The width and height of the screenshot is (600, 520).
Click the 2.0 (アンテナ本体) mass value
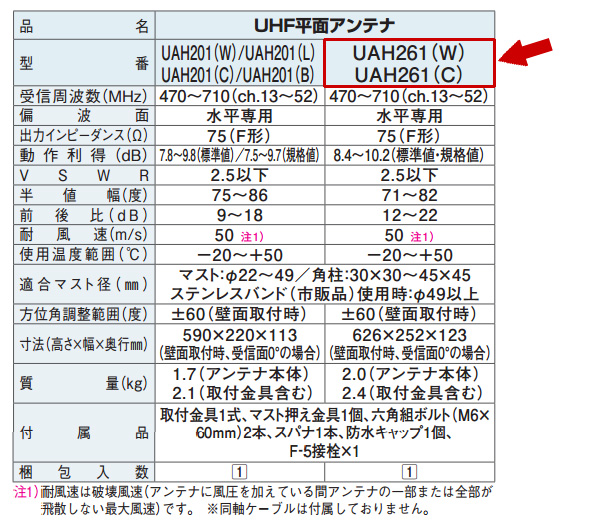point(410,372)
